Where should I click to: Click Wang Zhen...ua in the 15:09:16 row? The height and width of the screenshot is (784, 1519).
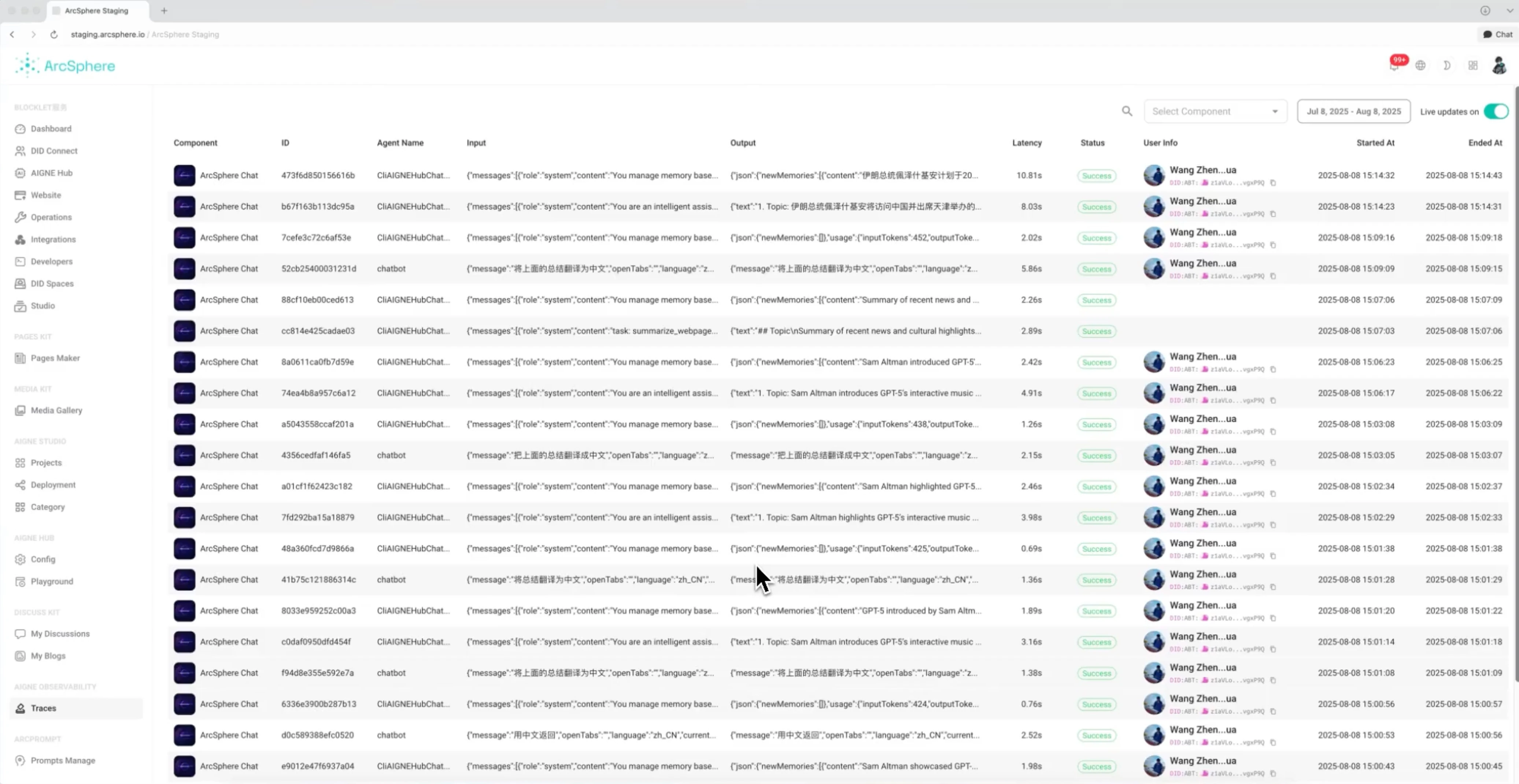(1203, 232)
